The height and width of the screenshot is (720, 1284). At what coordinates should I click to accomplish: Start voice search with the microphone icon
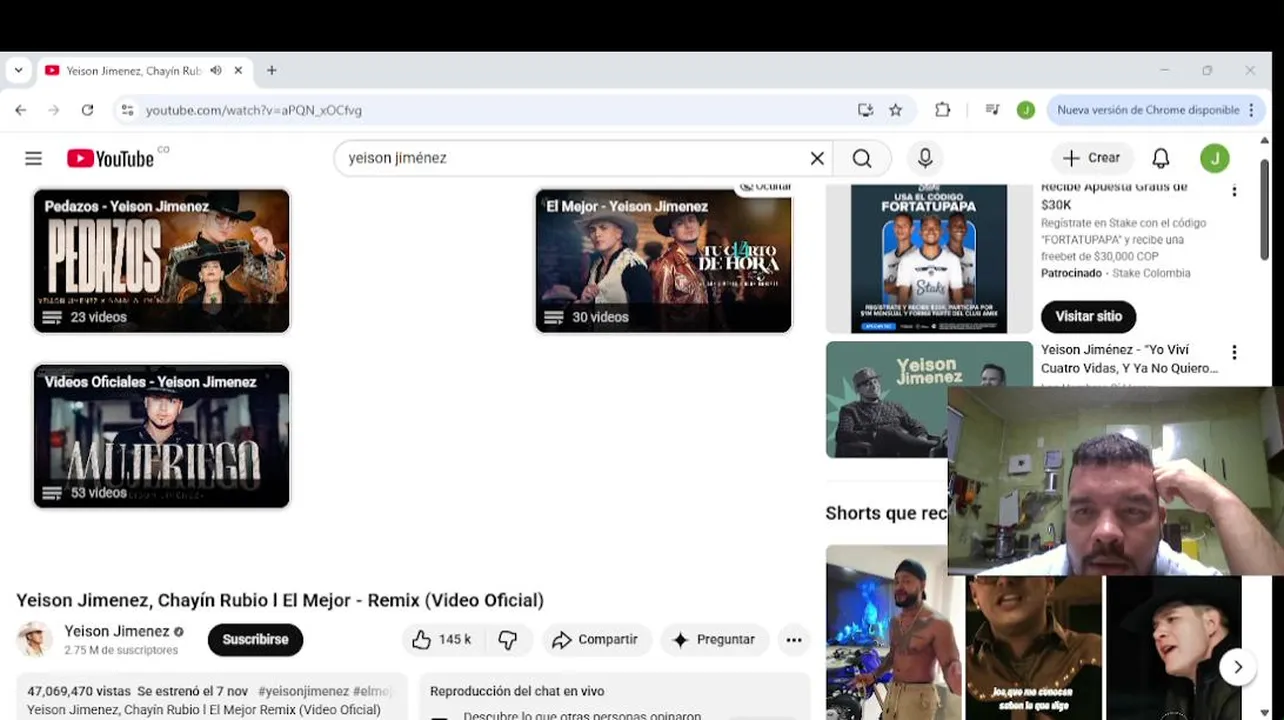tap(925, 158)
